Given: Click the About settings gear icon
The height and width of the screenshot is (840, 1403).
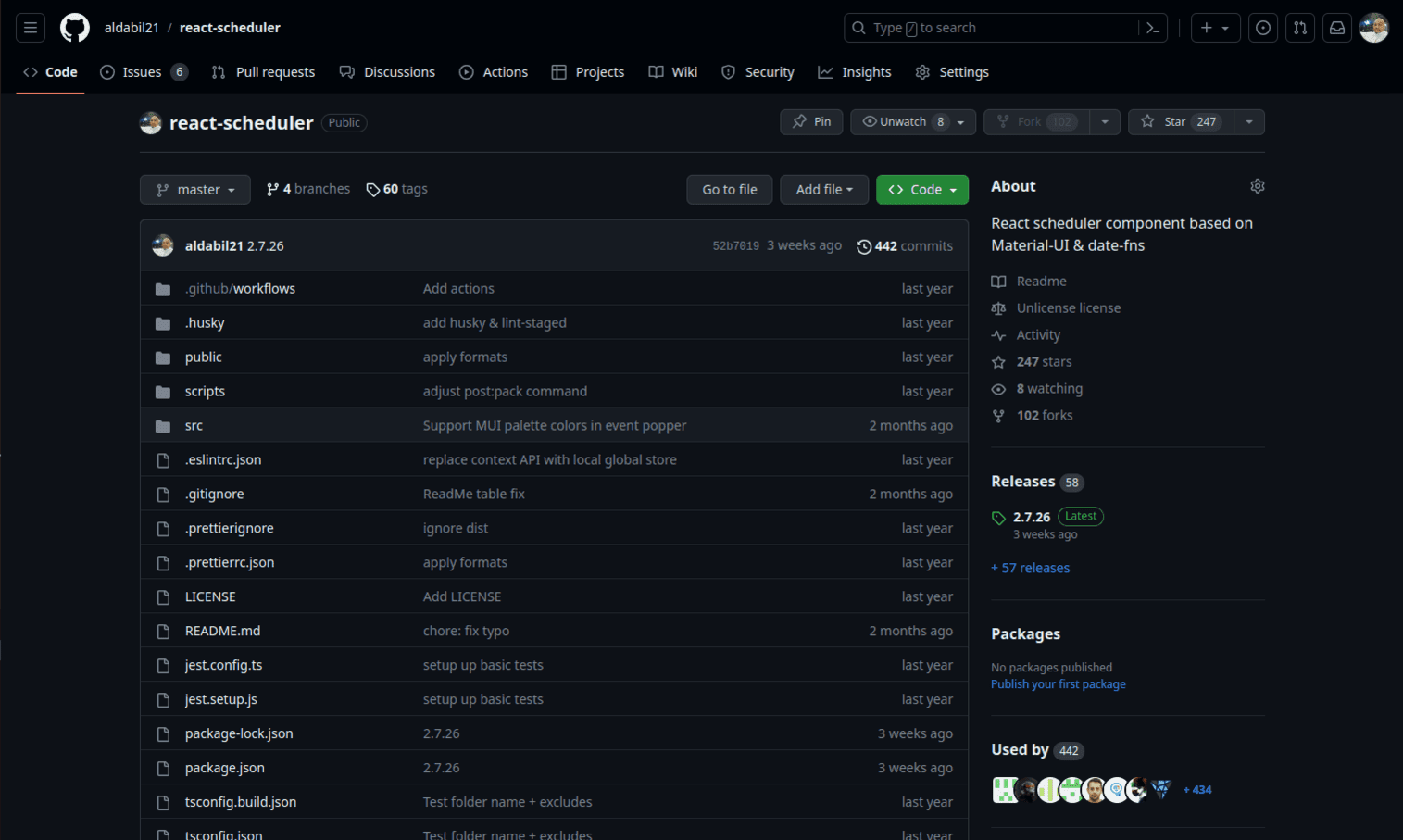Looking at the screenshot, I should pos(1257,186).
